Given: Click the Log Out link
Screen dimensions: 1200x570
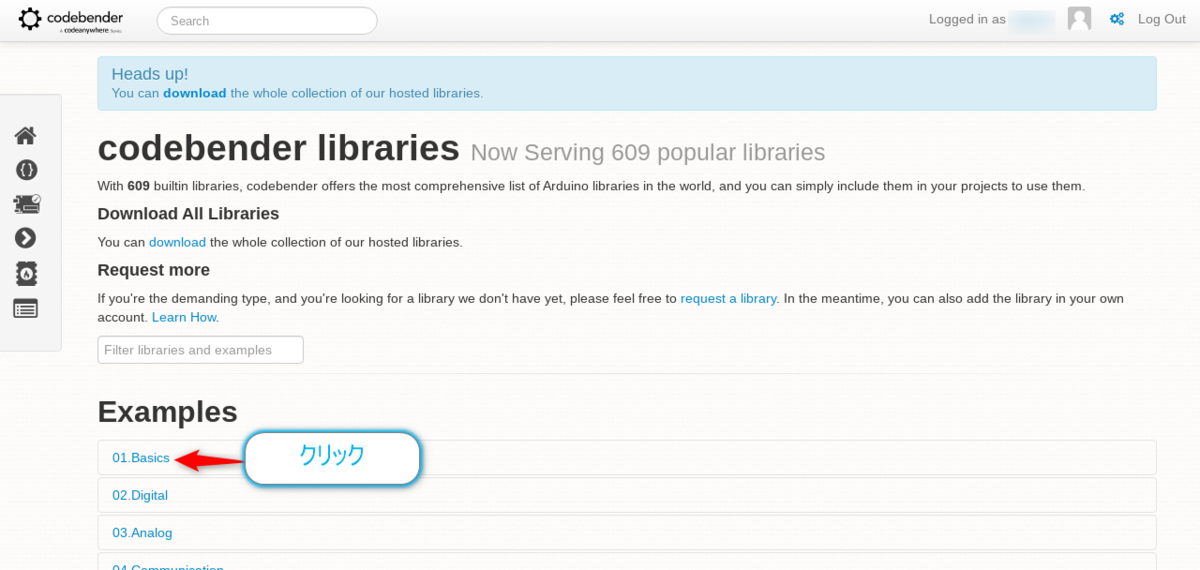Looking at the screenshot, I should 1162,19.
